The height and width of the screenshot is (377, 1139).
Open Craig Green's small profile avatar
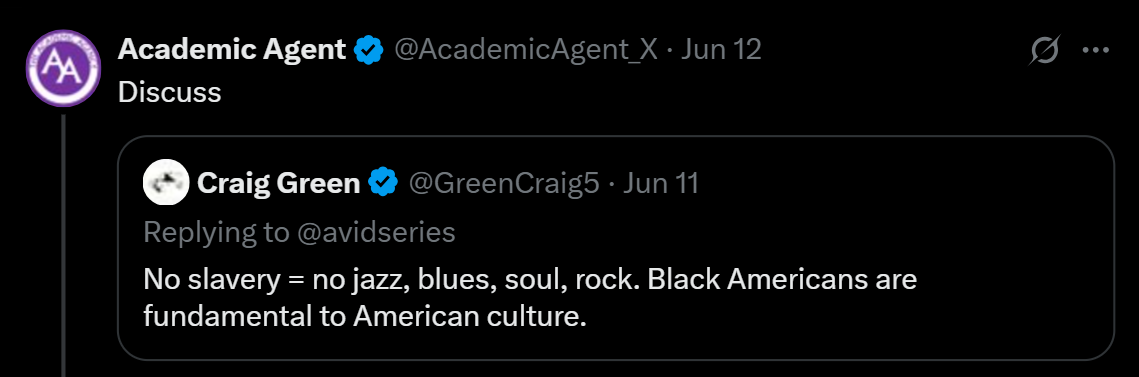(x=166, y=182)
